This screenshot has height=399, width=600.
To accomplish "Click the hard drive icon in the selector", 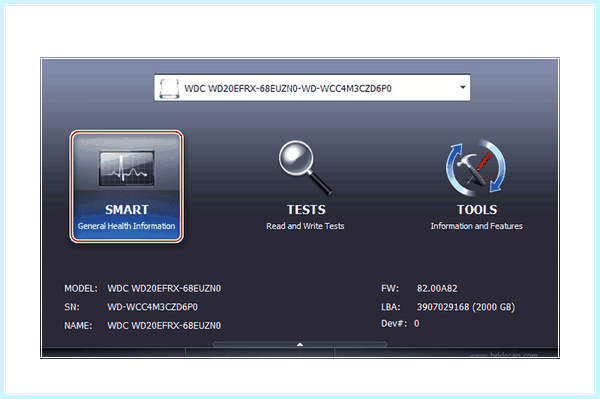I will pyautogui.click(x=169, y=88).
